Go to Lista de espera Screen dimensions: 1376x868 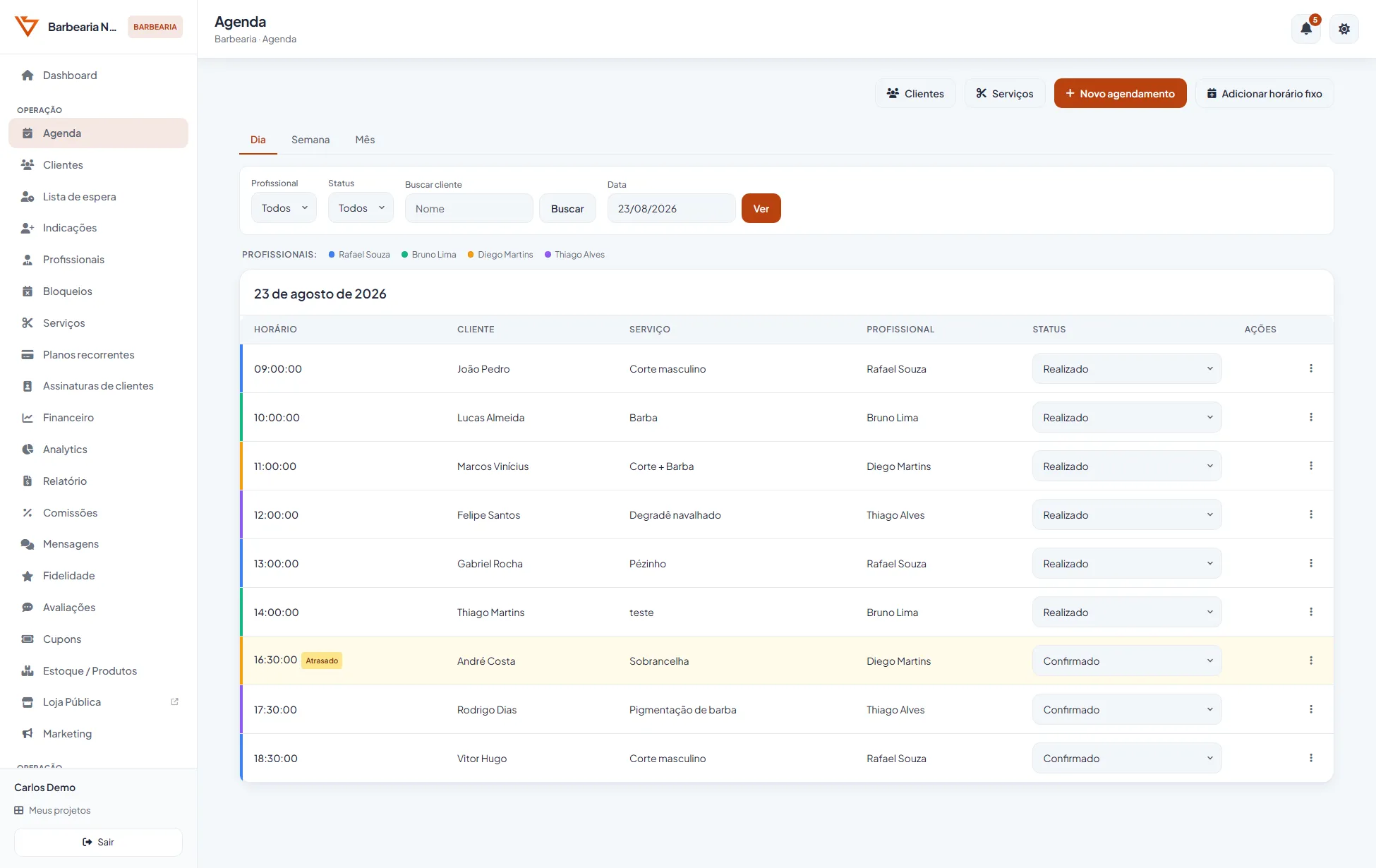coord(98,197)
